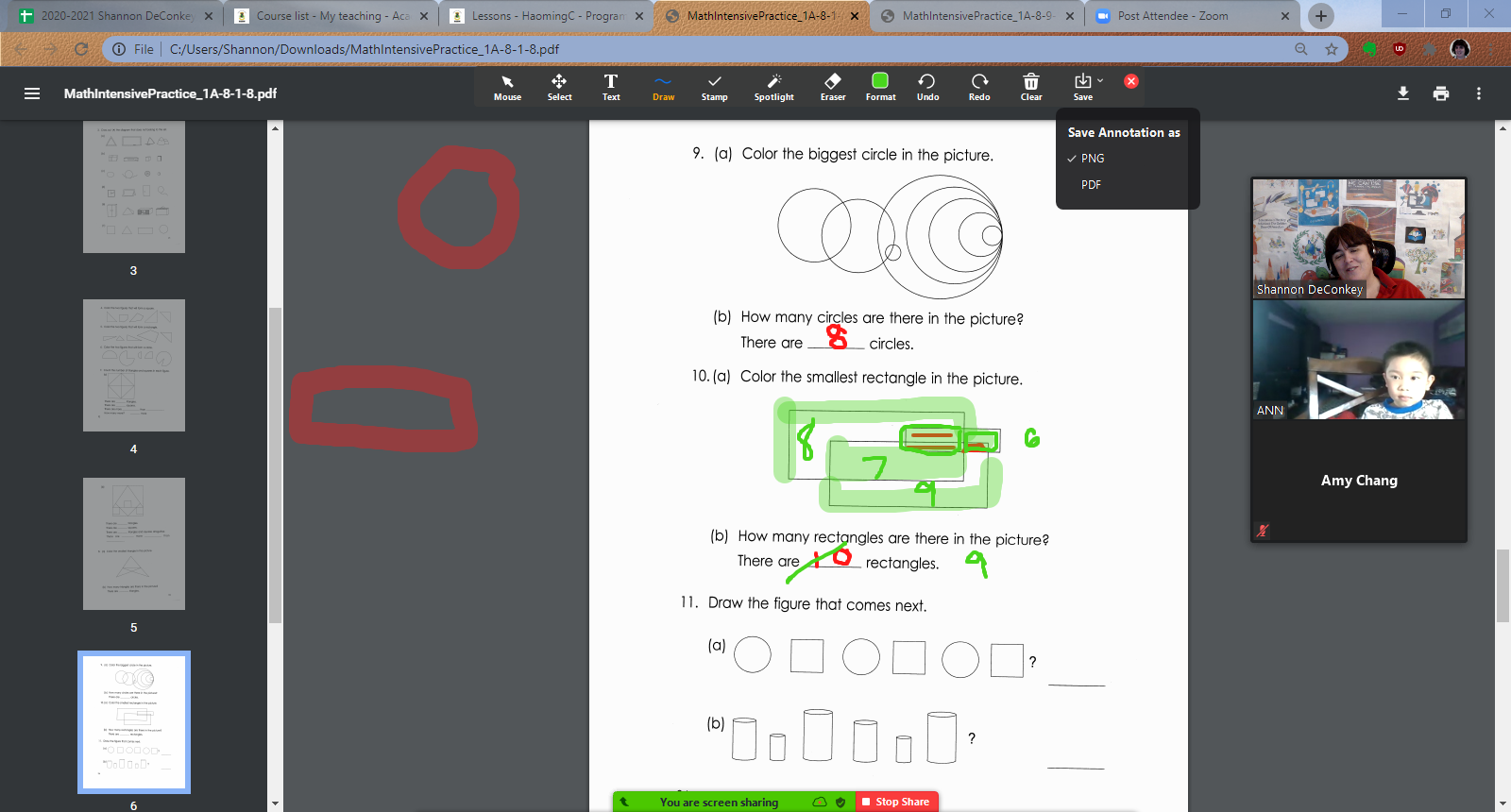Click the File site info chip
The width and height of the screenshot is (1511, 812).
point(133,49)
